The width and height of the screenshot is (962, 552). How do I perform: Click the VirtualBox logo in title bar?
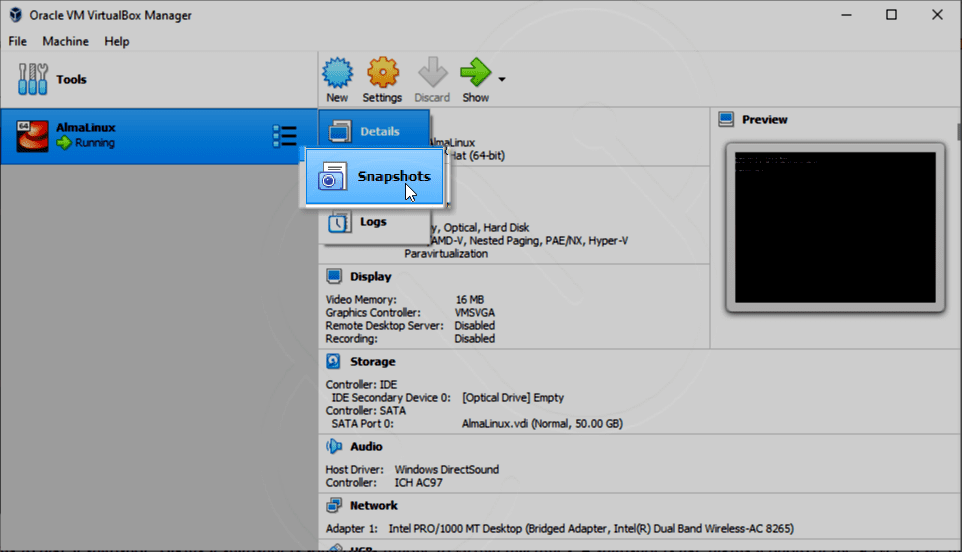[x=15, y=15]
